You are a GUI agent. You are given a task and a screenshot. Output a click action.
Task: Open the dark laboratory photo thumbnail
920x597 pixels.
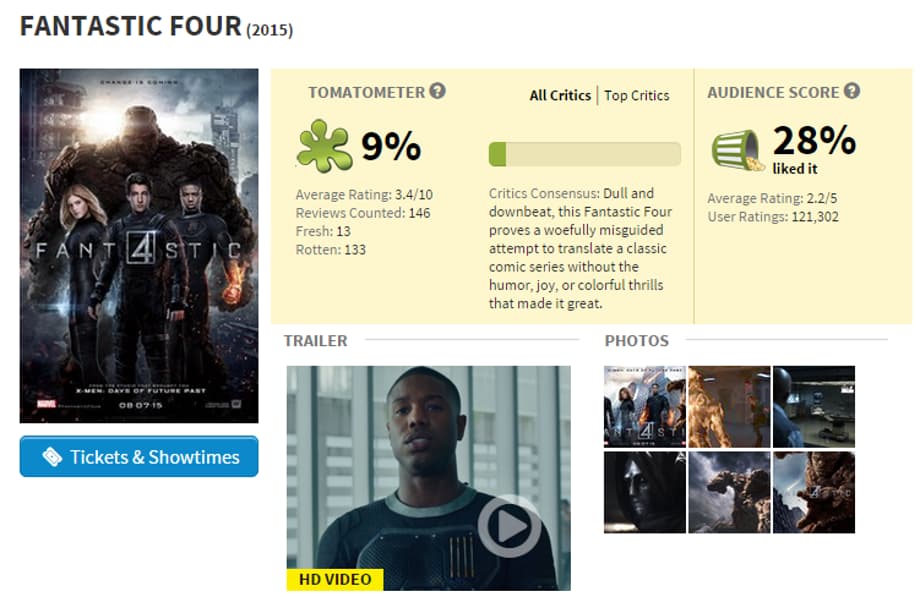(x=813, y=407)
